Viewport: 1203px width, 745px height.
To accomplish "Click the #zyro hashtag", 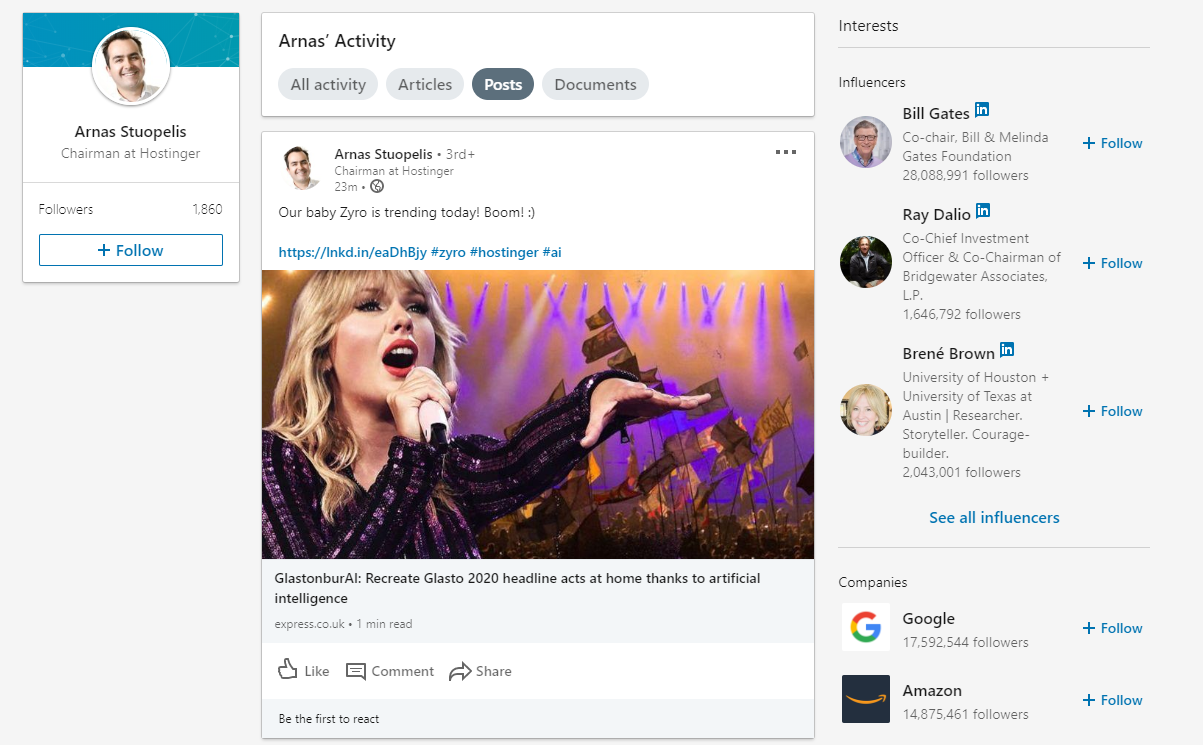I will [448, 252].
